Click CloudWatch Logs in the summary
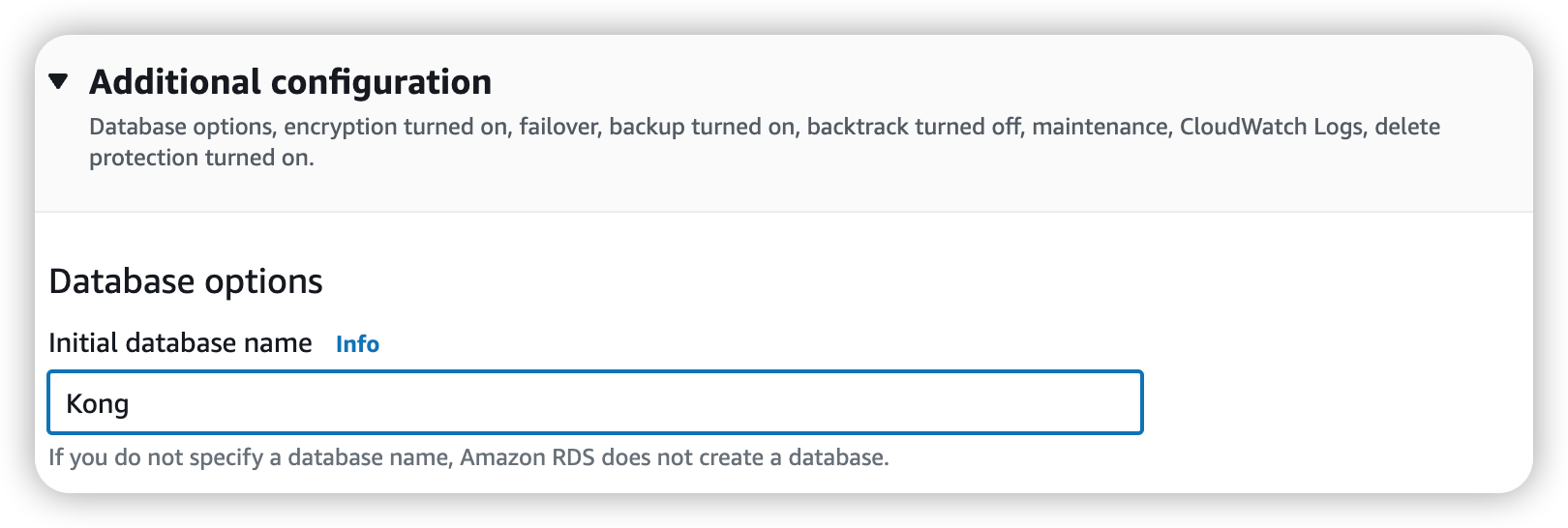This screenshot has width=1568, height=528. (x=1271, y=127)
